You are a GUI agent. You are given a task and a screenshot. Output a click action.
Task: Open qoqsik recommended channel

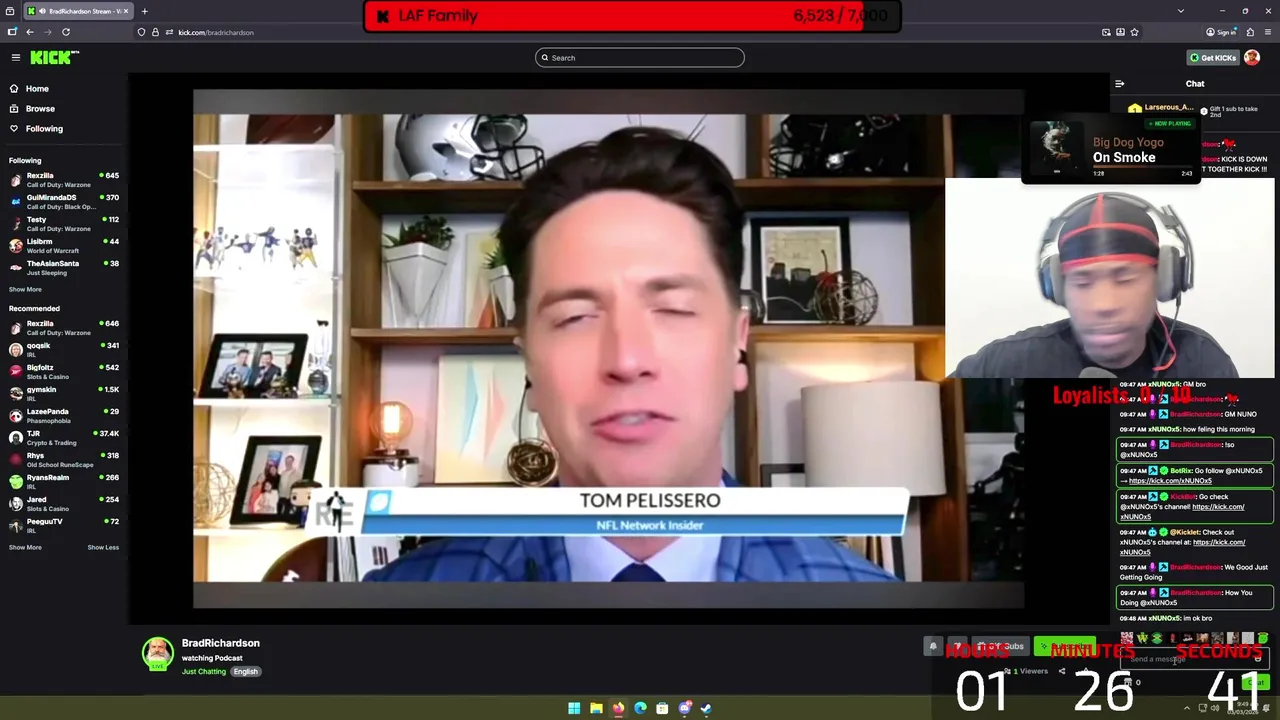[x=64, y=350]
